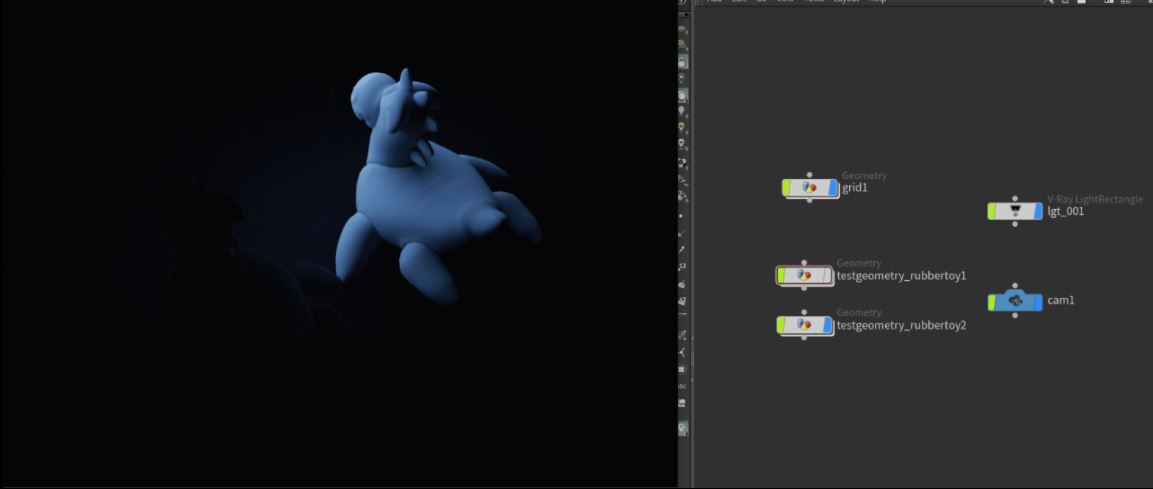Click the abc icon in viewport side toolbar
The image size is (1153, 489).
click(x=682, y=385)
